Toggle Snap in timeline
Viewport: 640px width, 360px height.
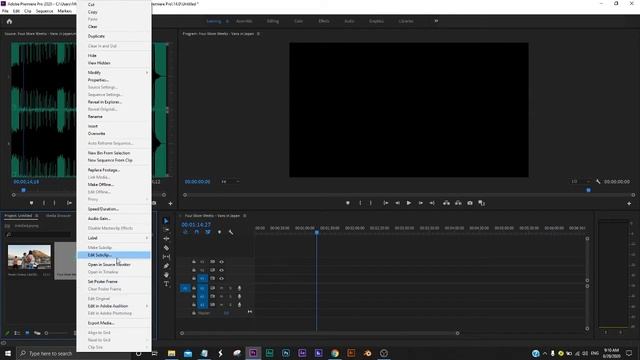(x=197, y=232)
